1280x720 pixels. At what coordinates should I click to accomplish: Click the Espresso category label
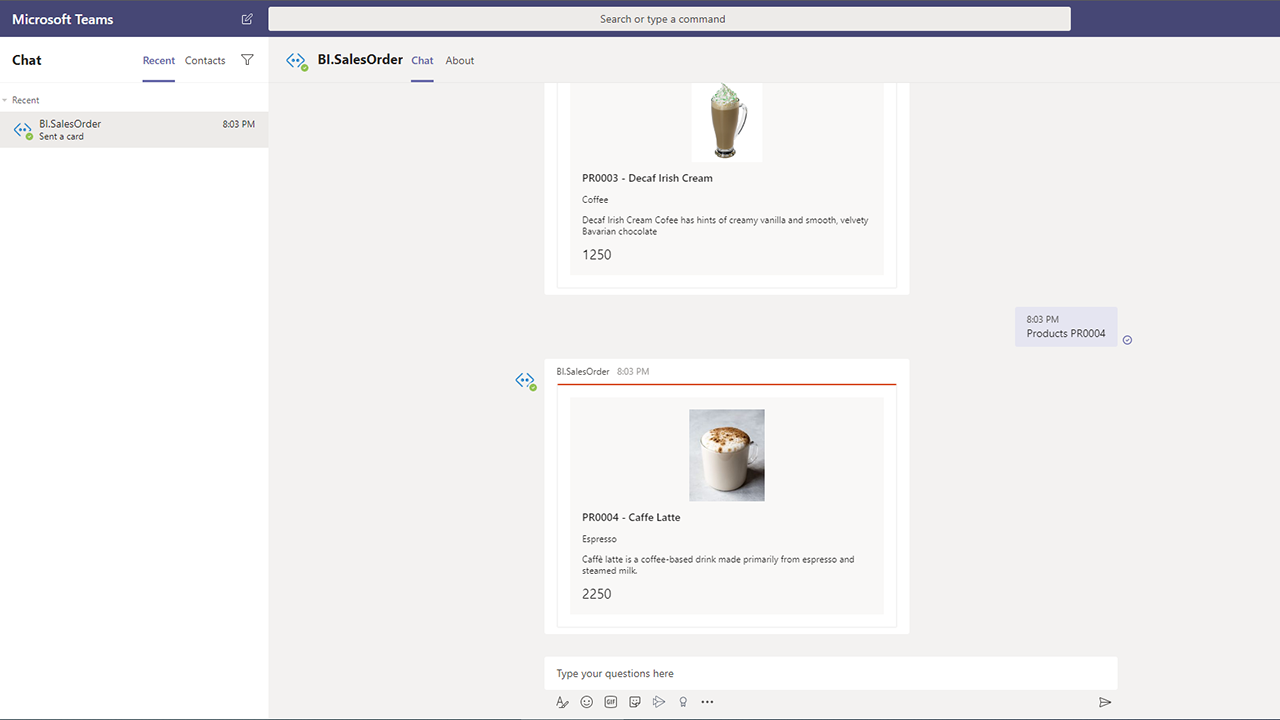[x=599, y=539]
